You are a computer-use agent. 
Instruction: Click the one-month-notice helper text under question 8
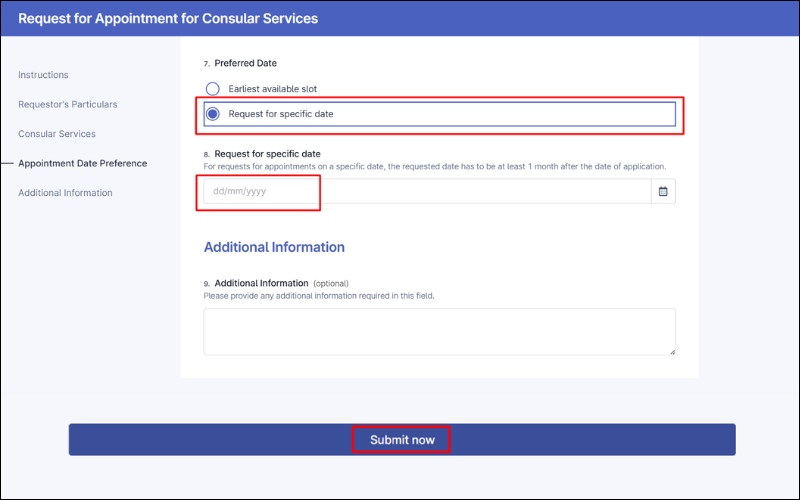[x=434, y=166]
